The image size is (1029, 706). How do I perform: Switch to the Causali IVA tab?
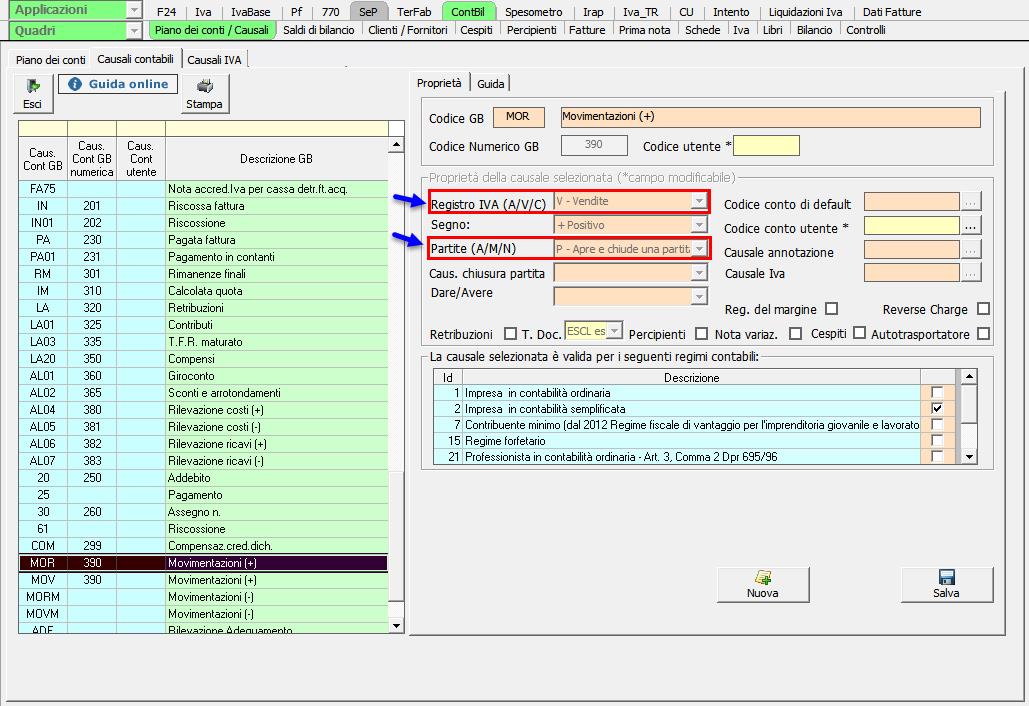pyautogui.click(x=214, y=60)
